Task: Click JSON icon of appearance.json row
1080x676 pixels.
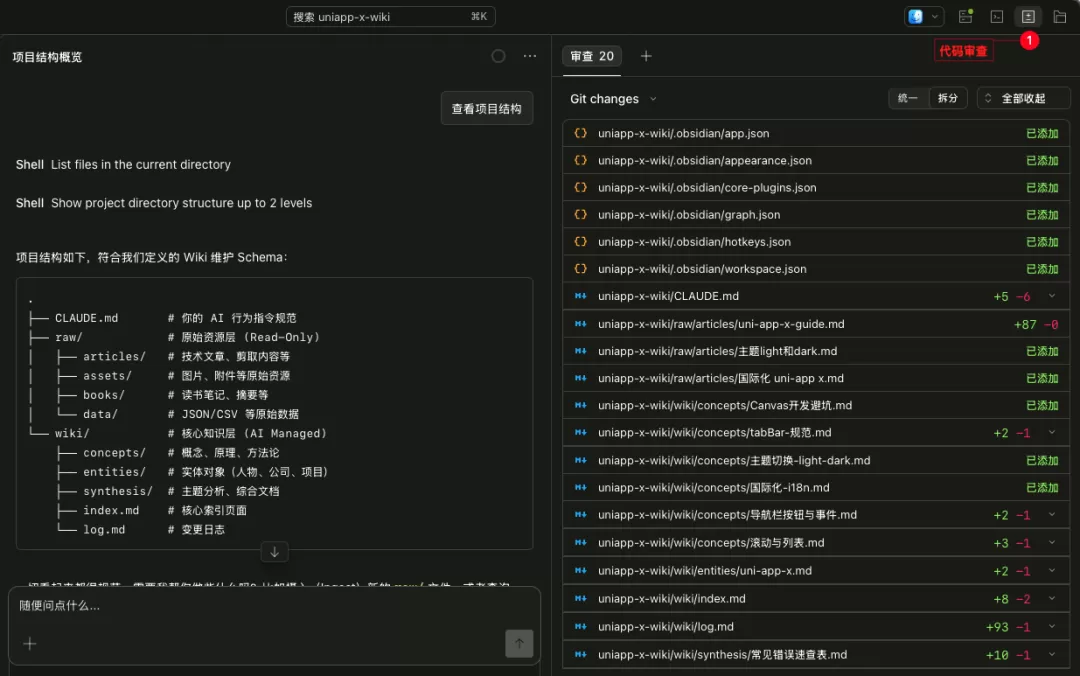Action: pos(581,161)
